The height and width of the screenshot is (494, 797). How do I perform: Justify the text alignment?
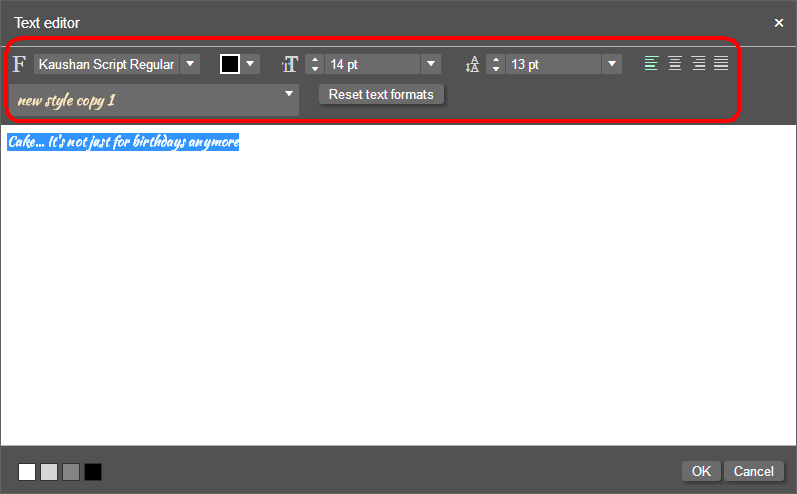click(x=721, y=64)
